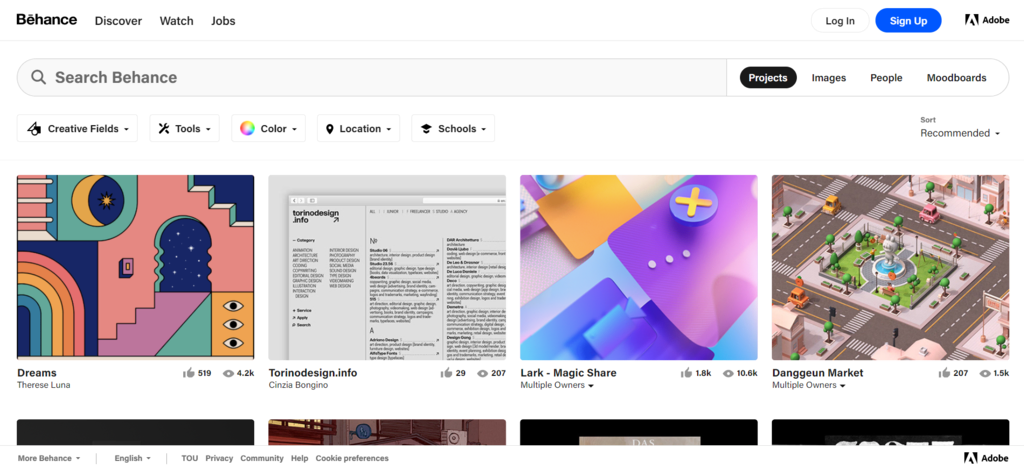1024x468 pixels.
Task: Click the Behance logo
Action: point(46,20)
